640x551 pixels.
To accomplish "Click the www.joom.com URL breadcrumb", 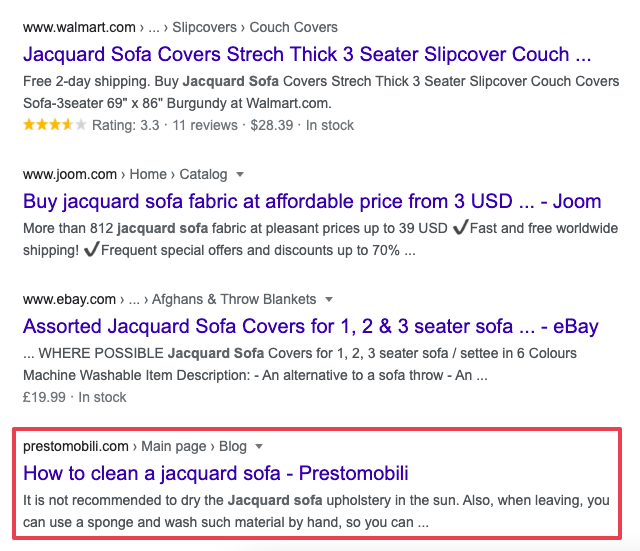I will point(70,174).
